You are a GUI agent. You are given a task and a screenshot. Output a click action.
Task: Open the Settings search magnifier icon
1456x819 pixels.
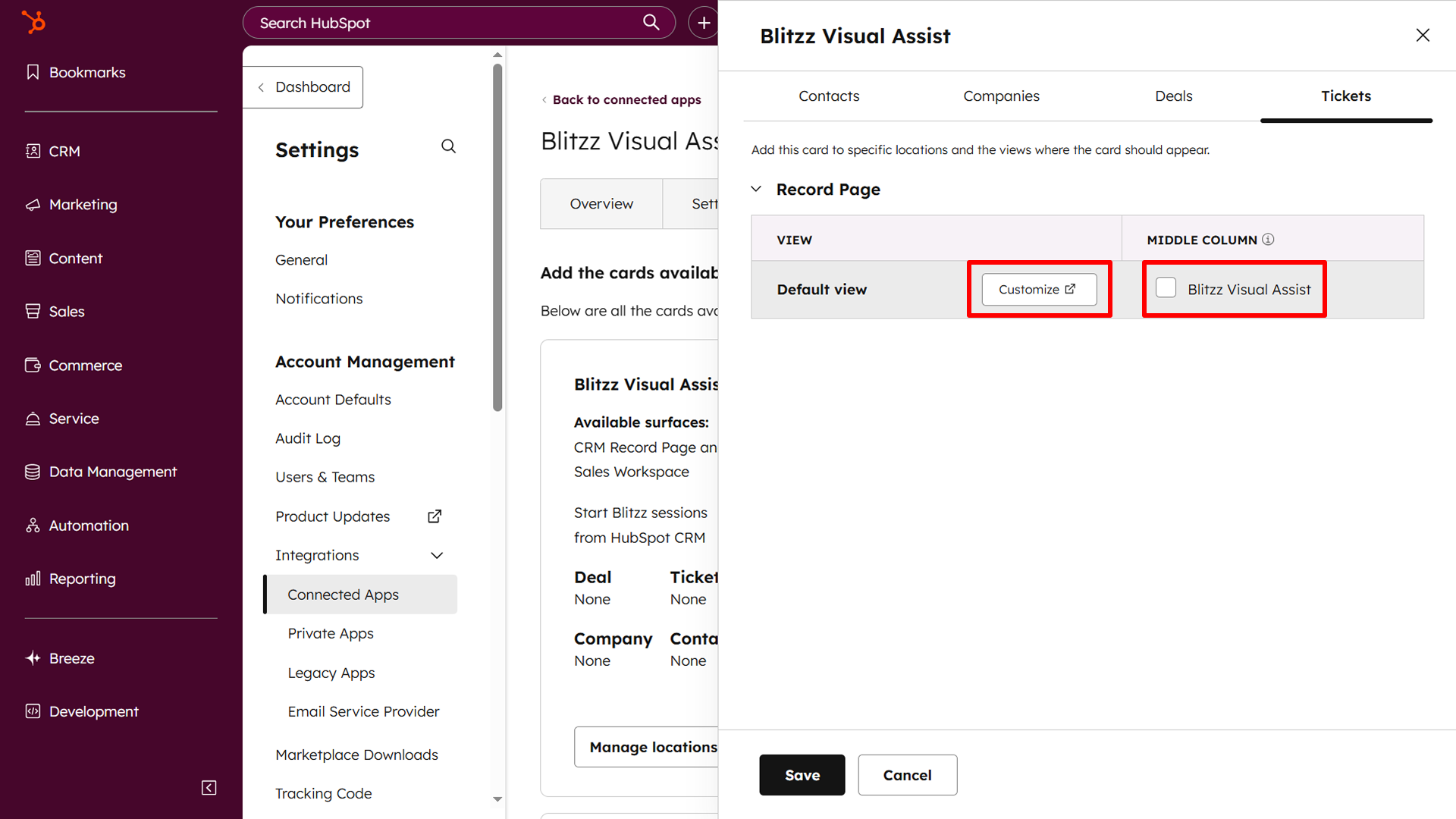pyautogui.click(x=448, y=146)
